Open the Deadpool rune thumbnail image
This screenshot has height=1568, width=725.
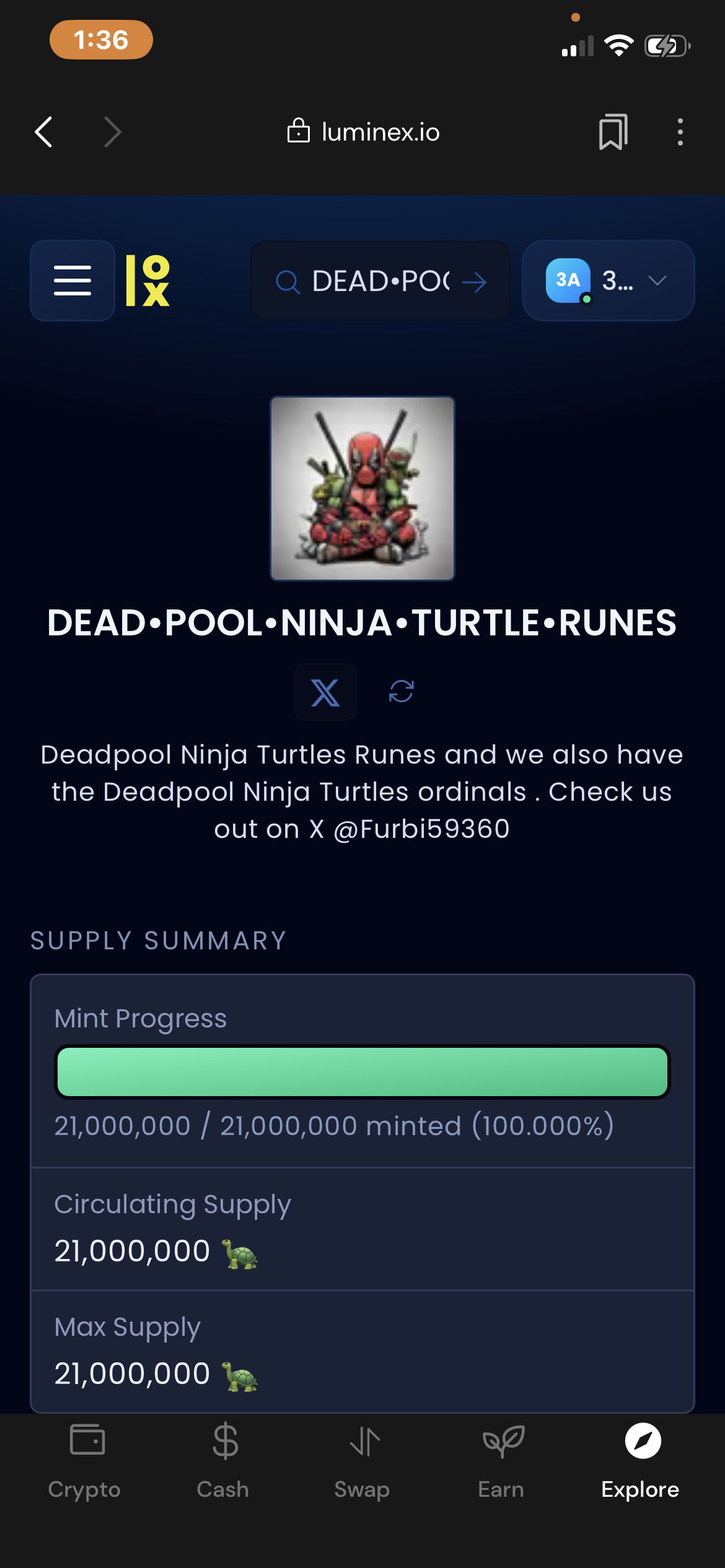tap(362, 489)
